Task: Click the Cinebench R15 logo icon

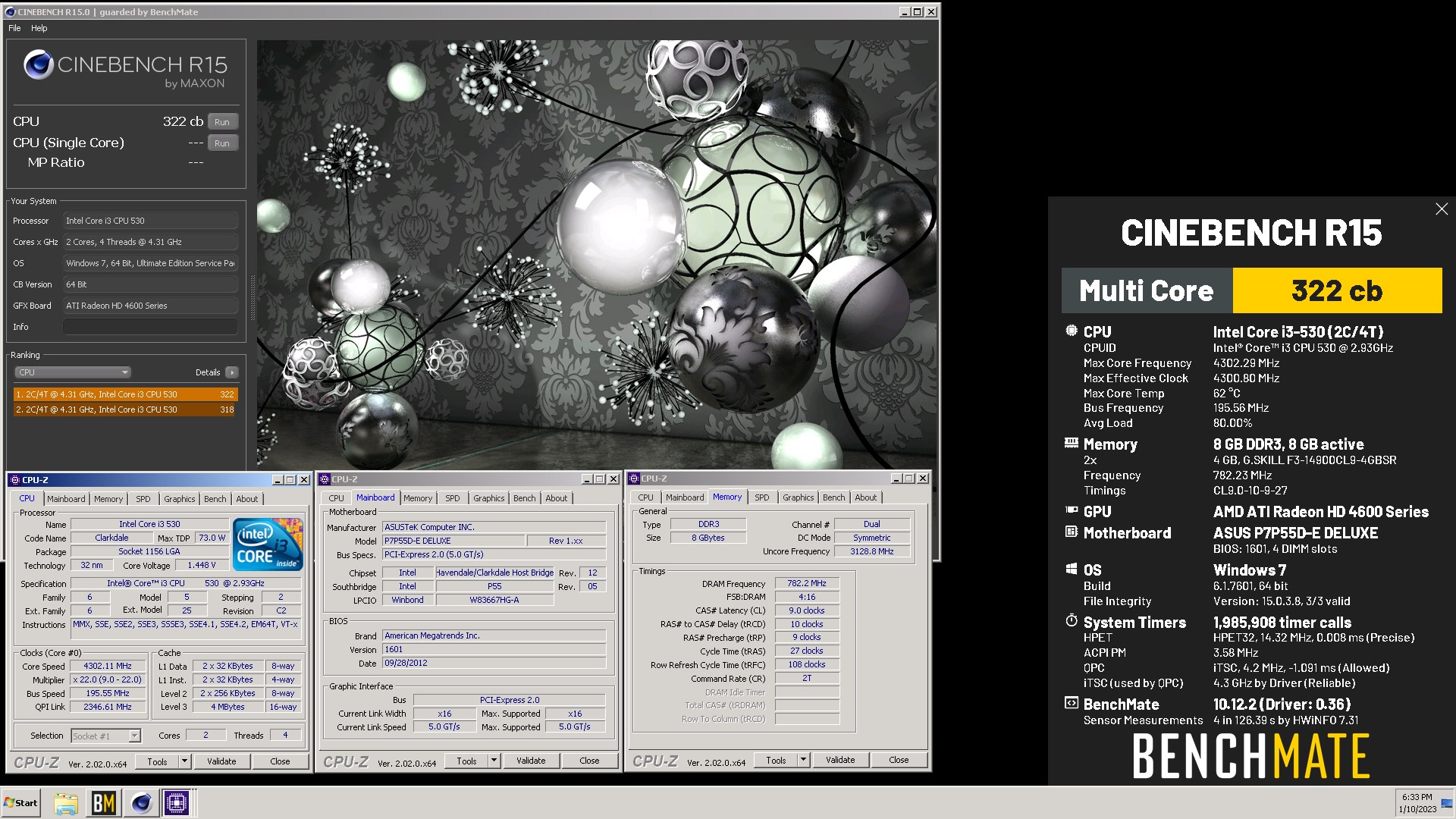Action: [38, 65]
